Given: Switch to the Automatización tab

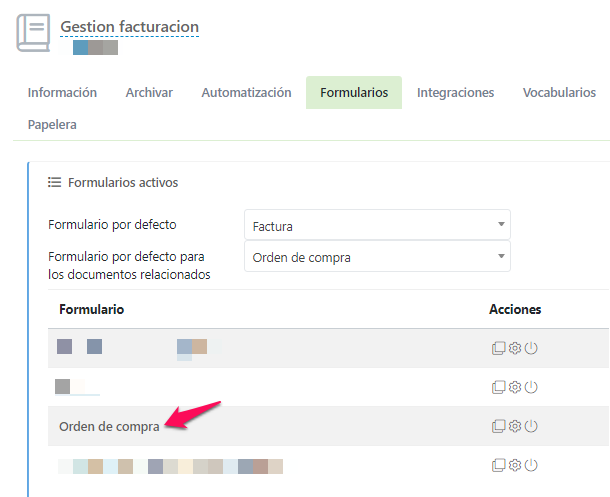Looking at the screenshot, I should [246, 93].
